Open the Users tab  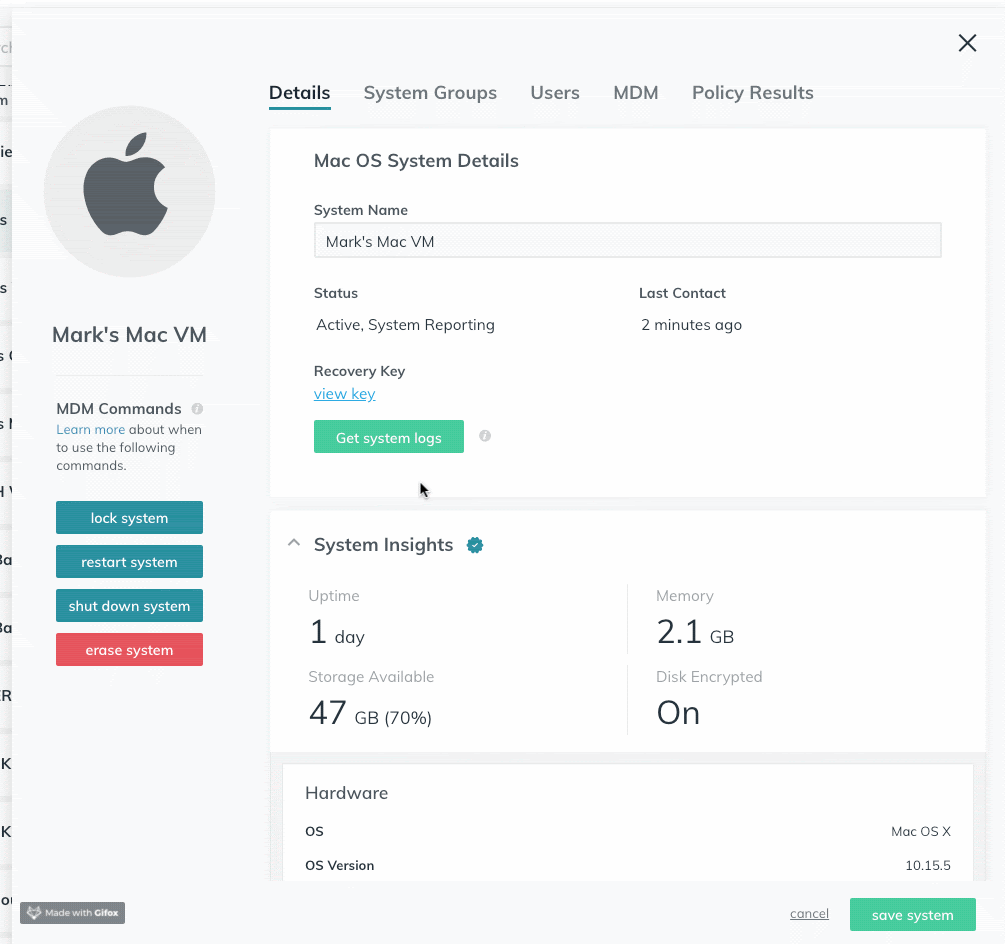coord(555,93)
